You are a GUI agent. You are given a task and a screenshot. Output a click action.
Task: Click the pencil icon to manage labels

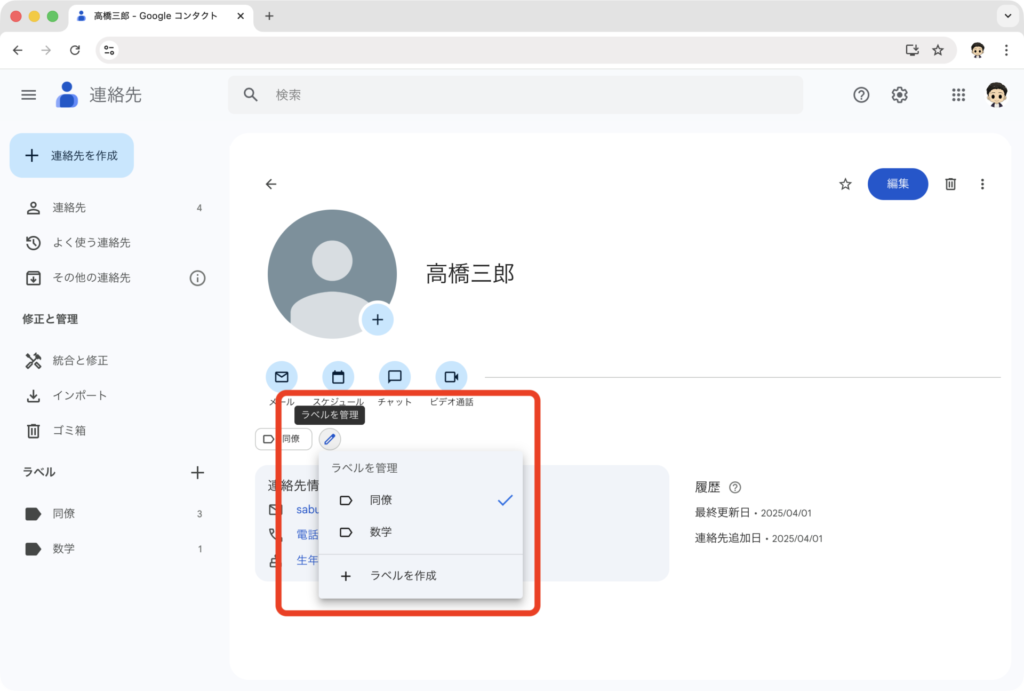pos(330,439)
